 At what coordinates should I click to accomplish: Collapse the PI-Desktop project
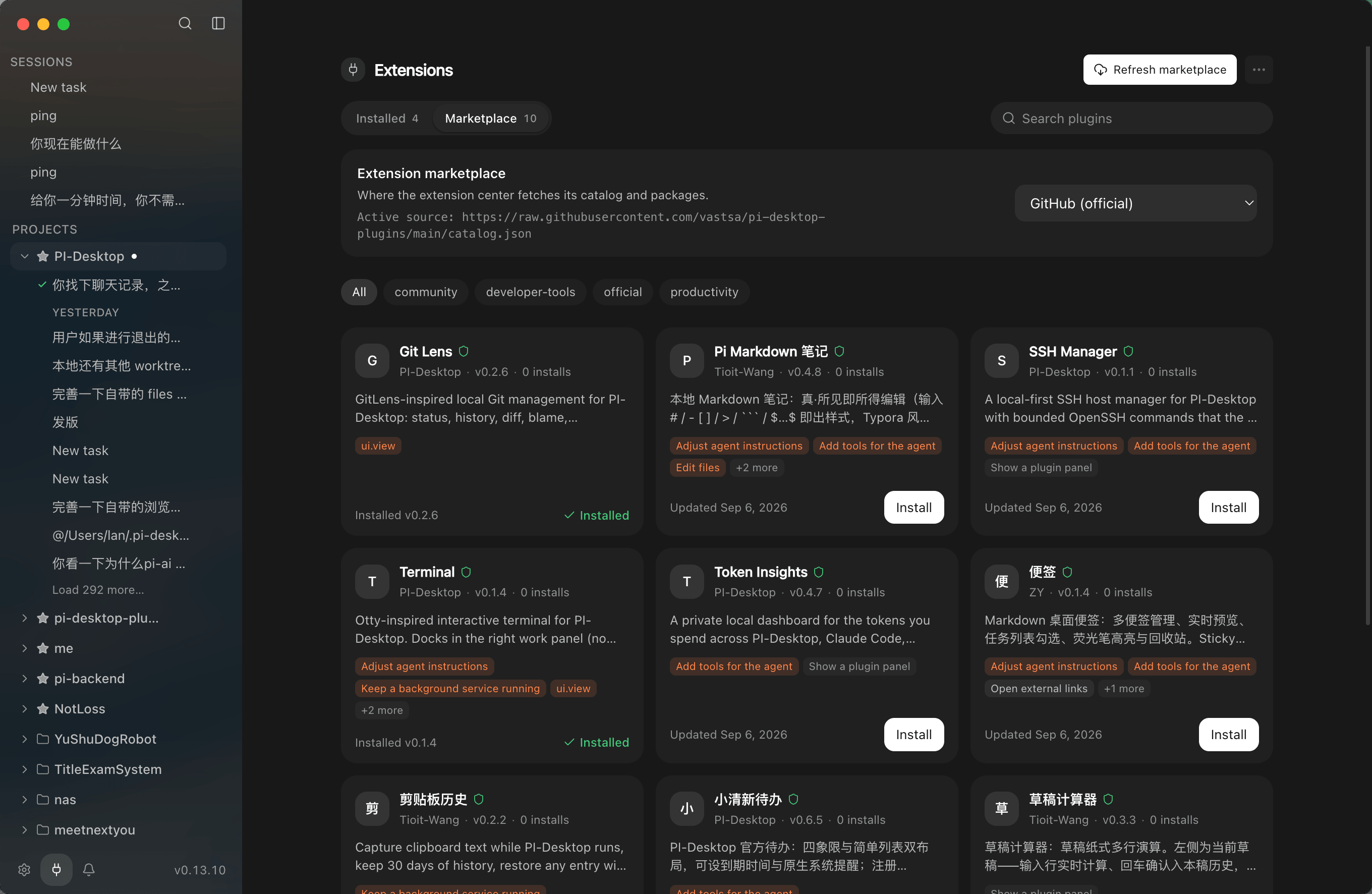(24, 256)
